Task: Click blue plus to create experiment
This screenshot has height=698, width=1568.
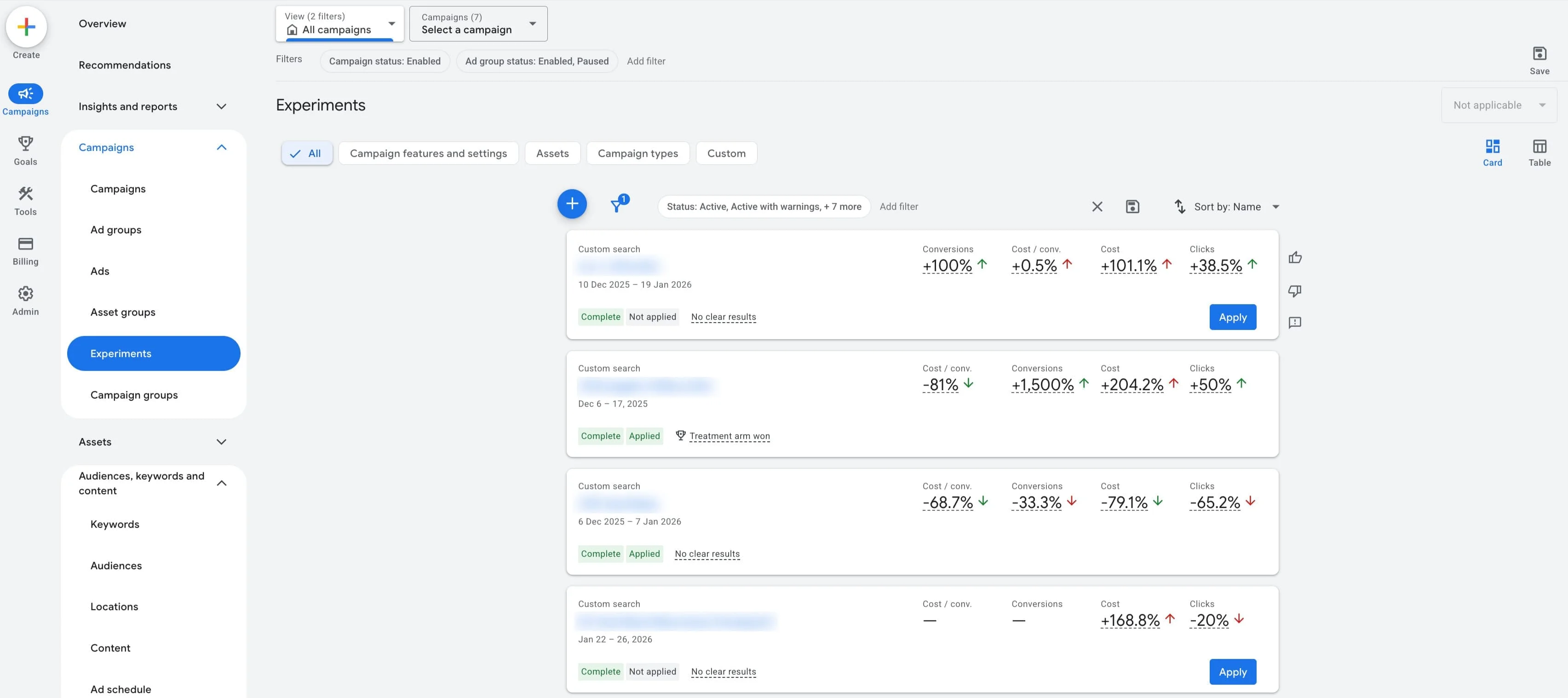Action: [572, 203]
